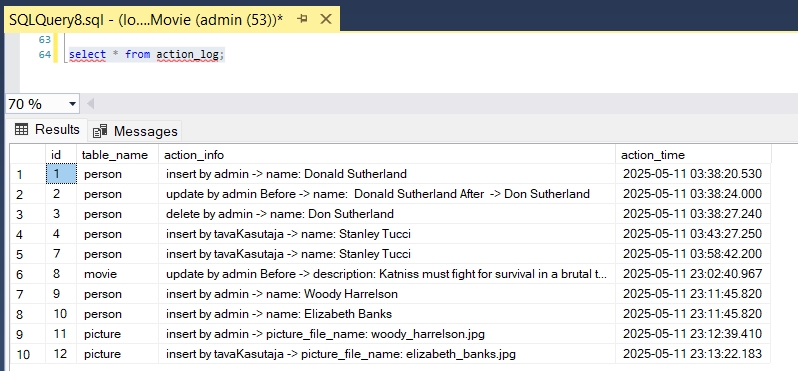Open the 70 % zoom dropdown
Screen dimensions: 798x371
[x=72, y=104]
